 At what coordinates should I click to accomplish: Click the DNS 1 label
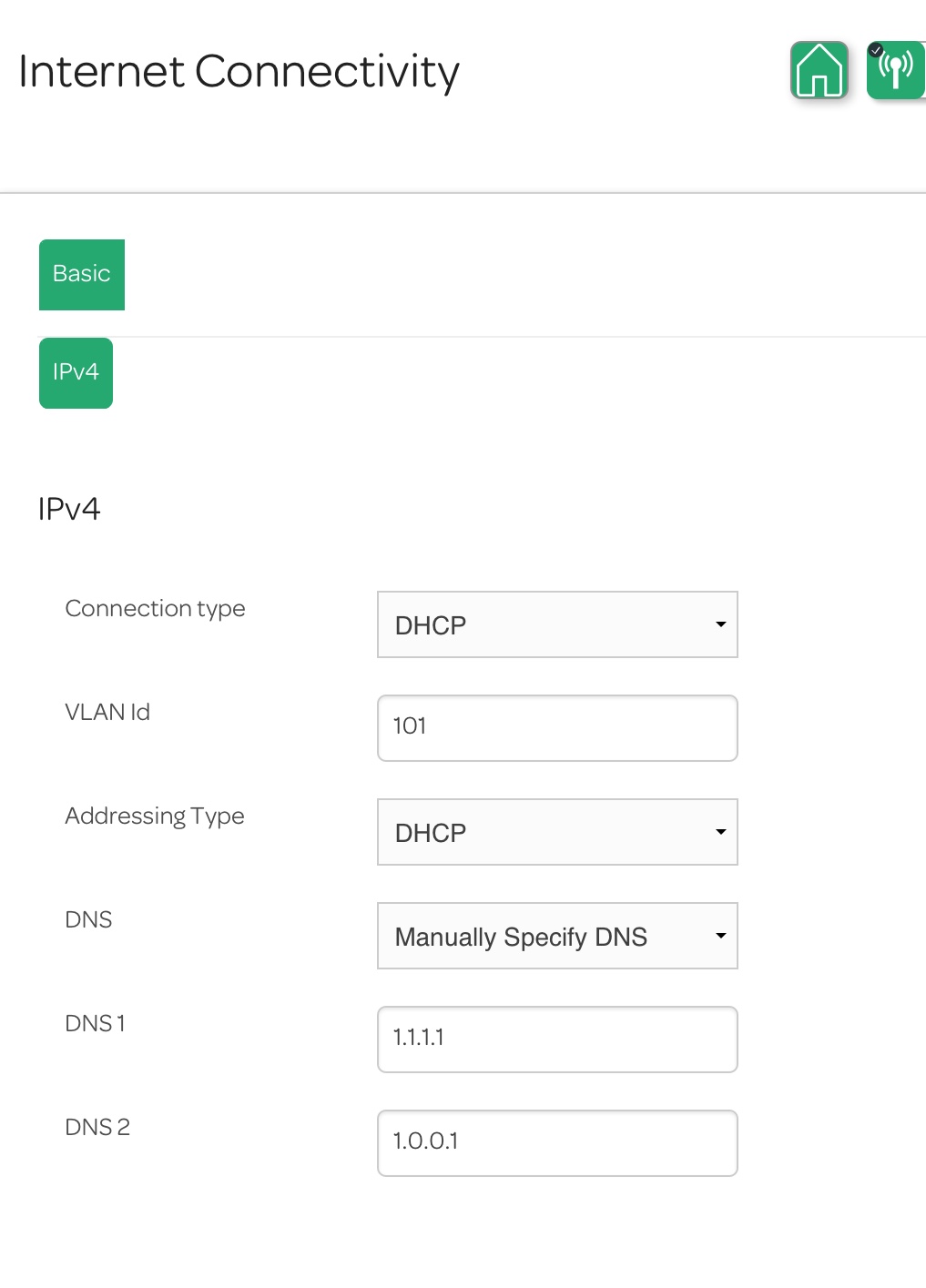(x=95, y=1023)
